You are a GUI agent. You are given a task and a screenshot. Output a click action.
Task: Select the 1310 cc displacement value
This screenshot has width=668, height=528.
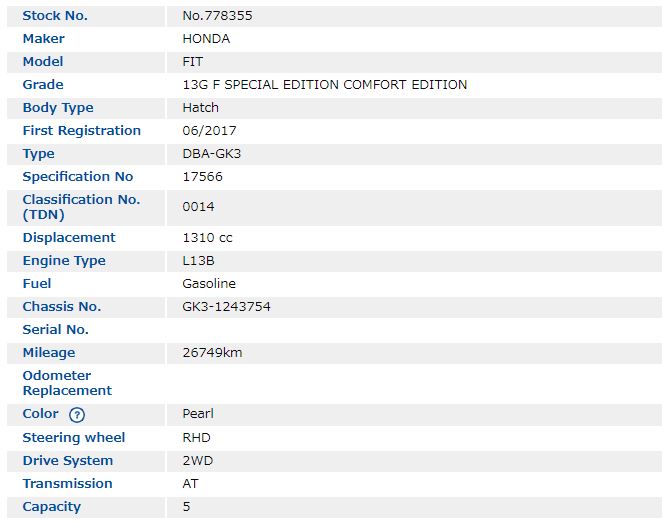pyautogui.click(x=206, y=238)
